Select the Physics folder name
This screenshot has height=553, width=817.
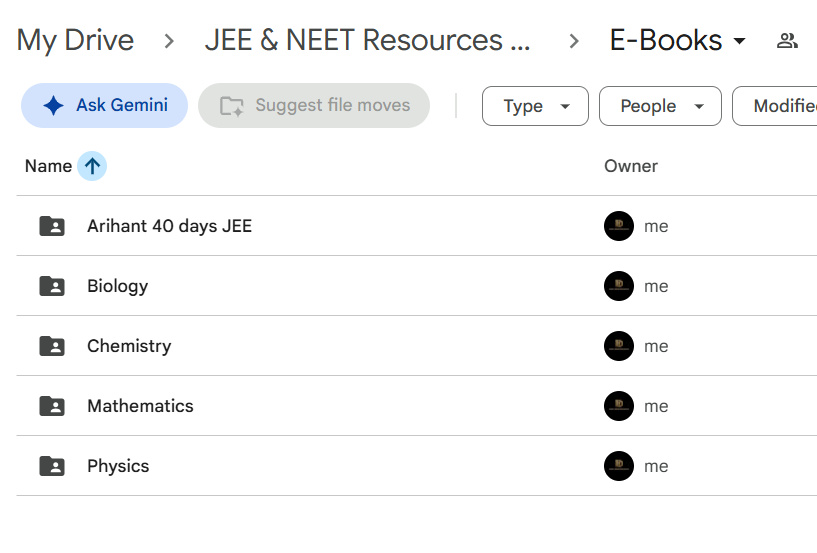[x=118, y=466]
